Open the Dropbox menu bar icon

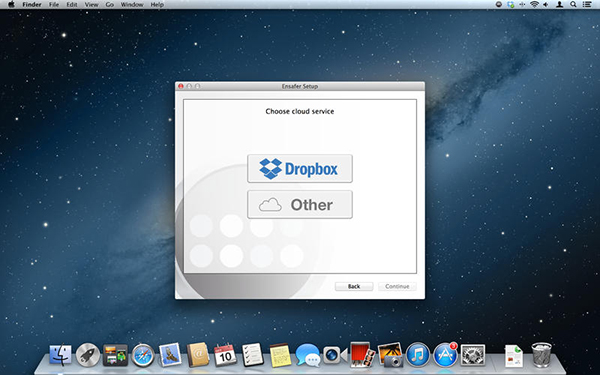pos(510,4)
